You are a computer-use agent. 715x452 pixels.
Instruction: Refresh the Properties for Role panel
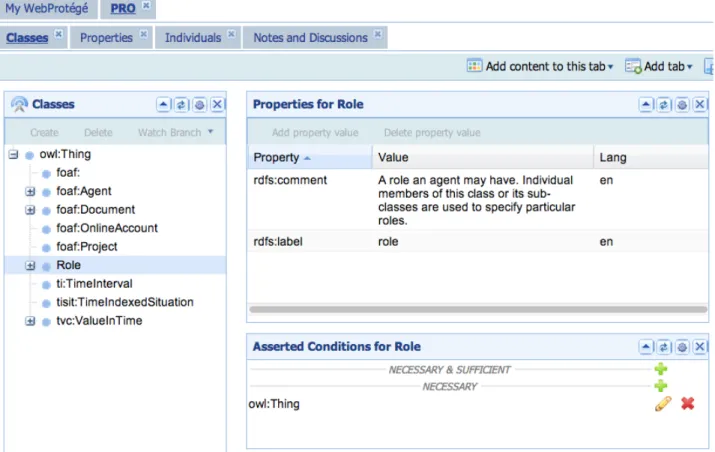pos(664,104)
